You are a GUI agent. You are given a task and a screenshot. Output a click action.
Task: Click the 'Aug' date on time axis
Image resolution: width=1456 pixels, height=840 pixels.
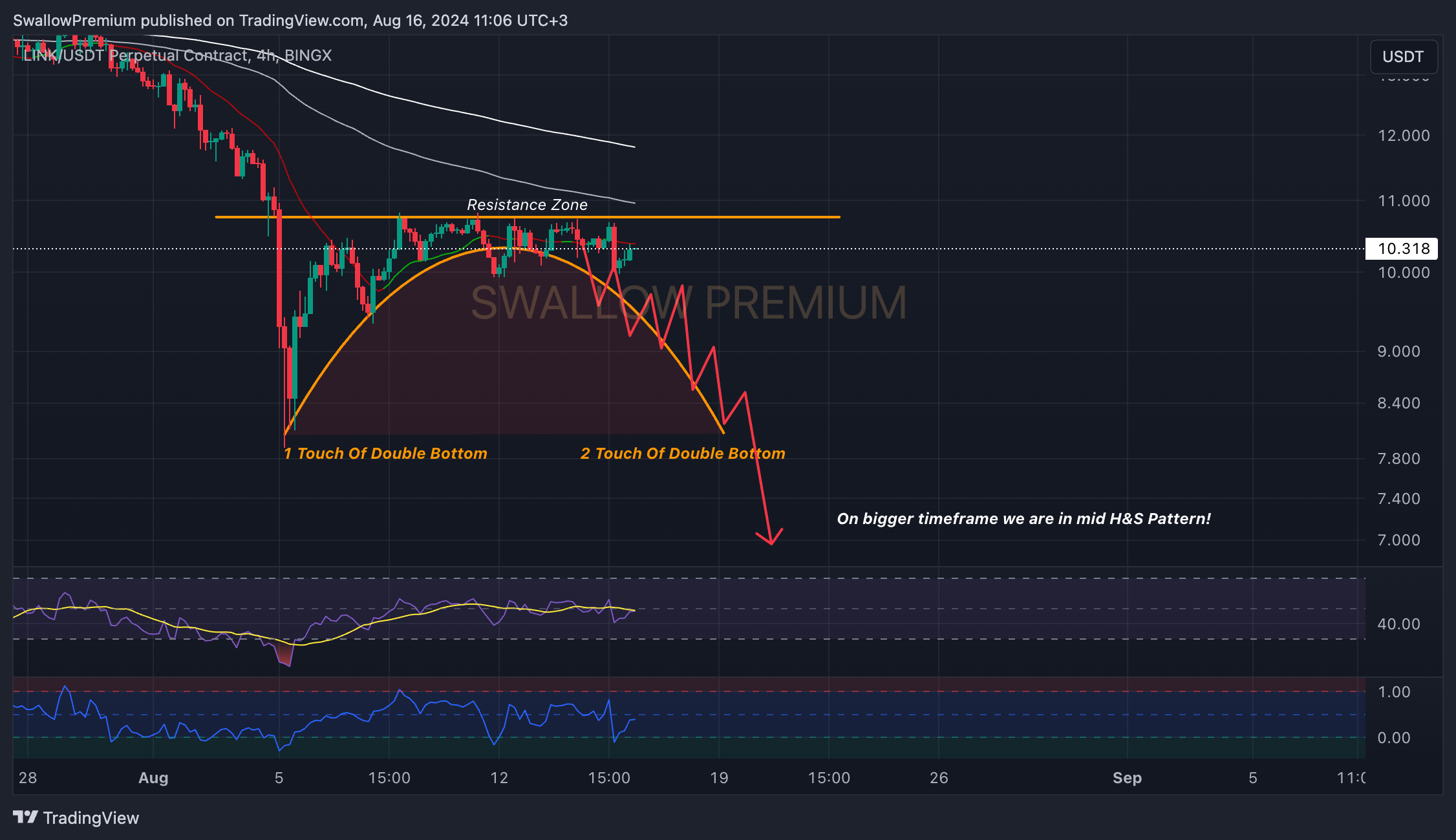coord(153,778)
